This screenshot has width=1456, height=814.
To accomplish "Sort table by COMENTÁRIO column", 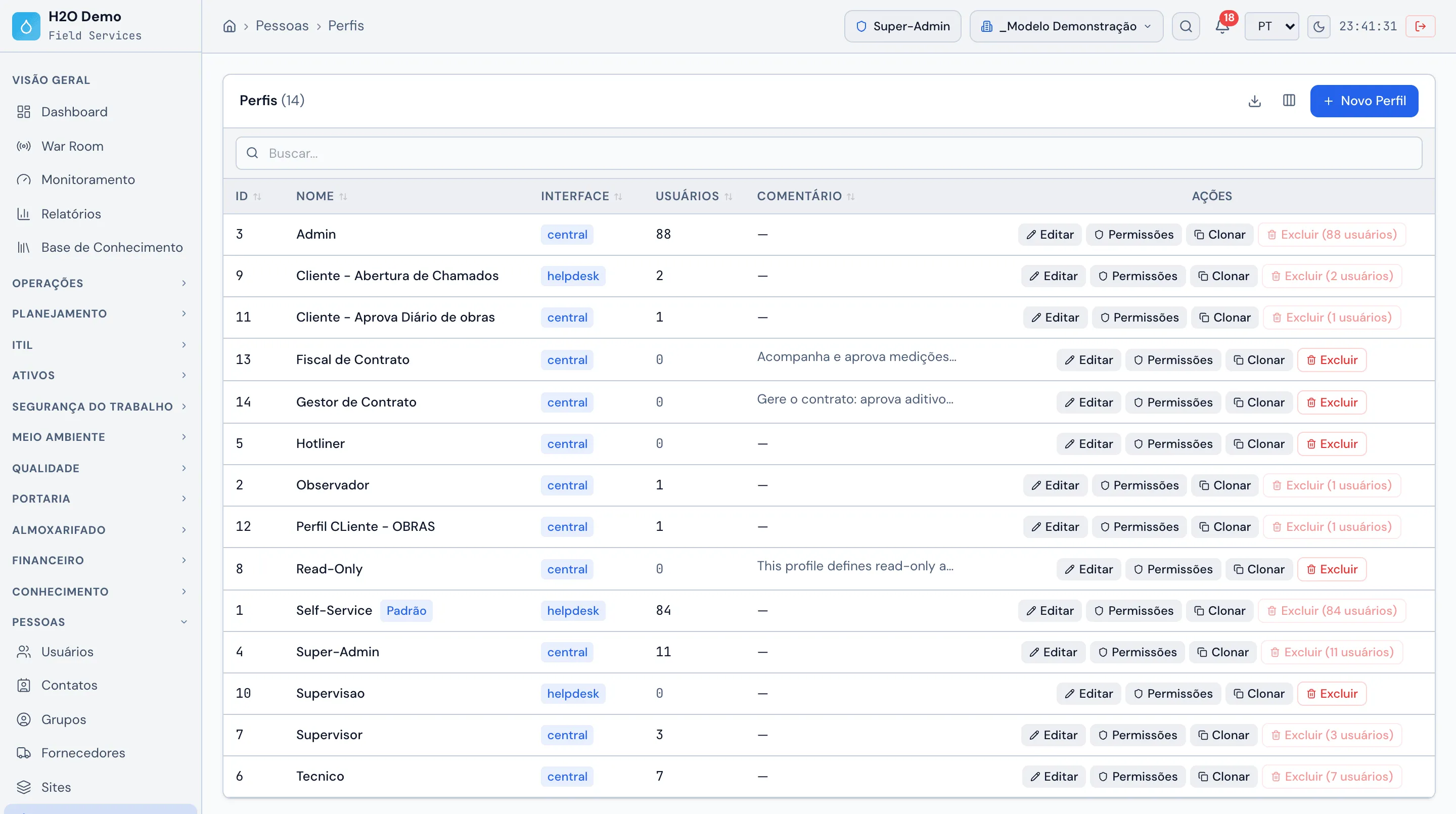I will click(806, 196).
